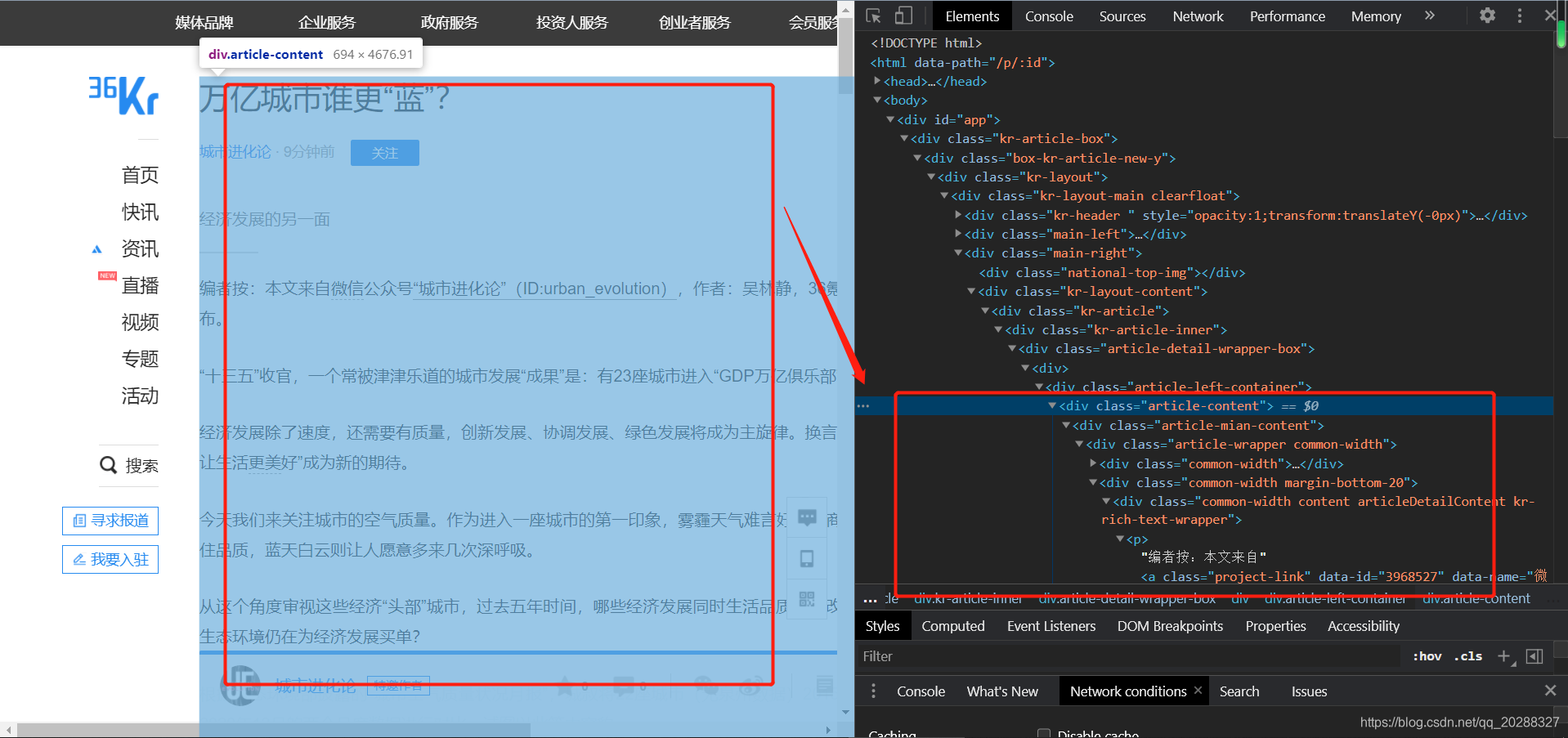Click the add new style rule plus icon
1568x738 pixels.
1504,656
